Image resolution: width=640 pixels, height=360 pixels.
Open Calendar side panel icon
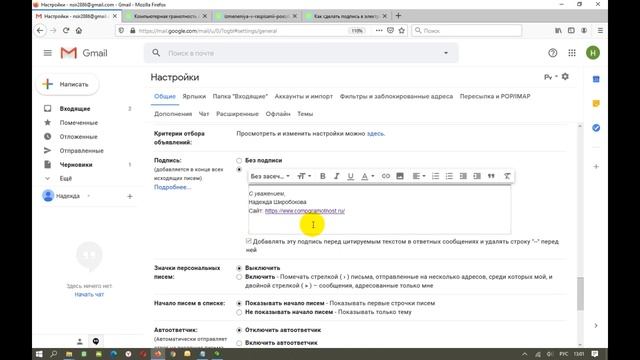tap(596, 79)
